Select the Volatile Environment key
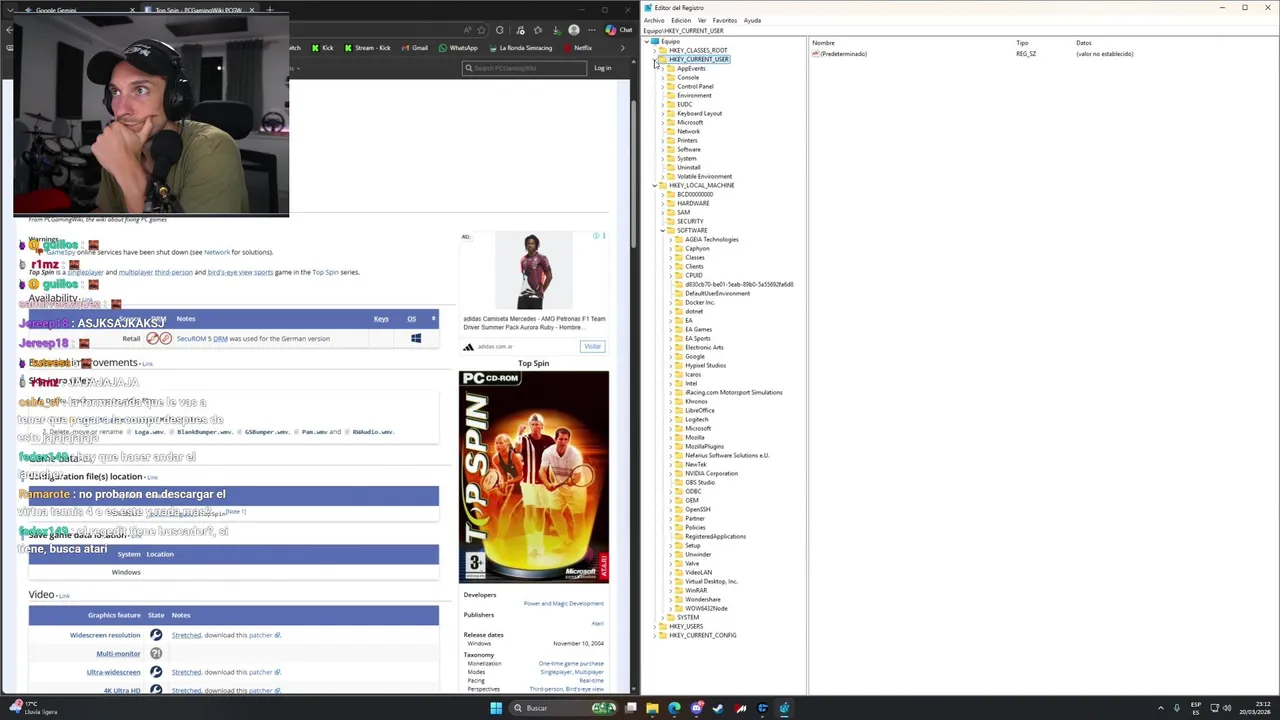This screenshot has width=1280, height=720. coord(704,176)
